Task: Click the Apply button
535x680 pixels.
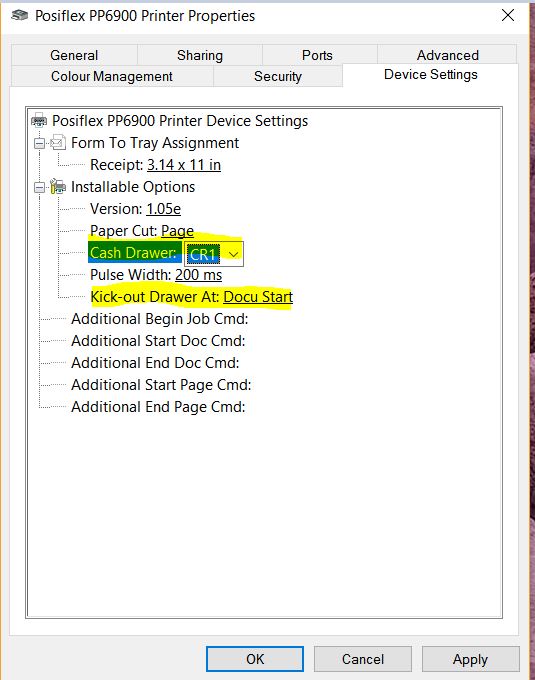Action: [470, 659]
